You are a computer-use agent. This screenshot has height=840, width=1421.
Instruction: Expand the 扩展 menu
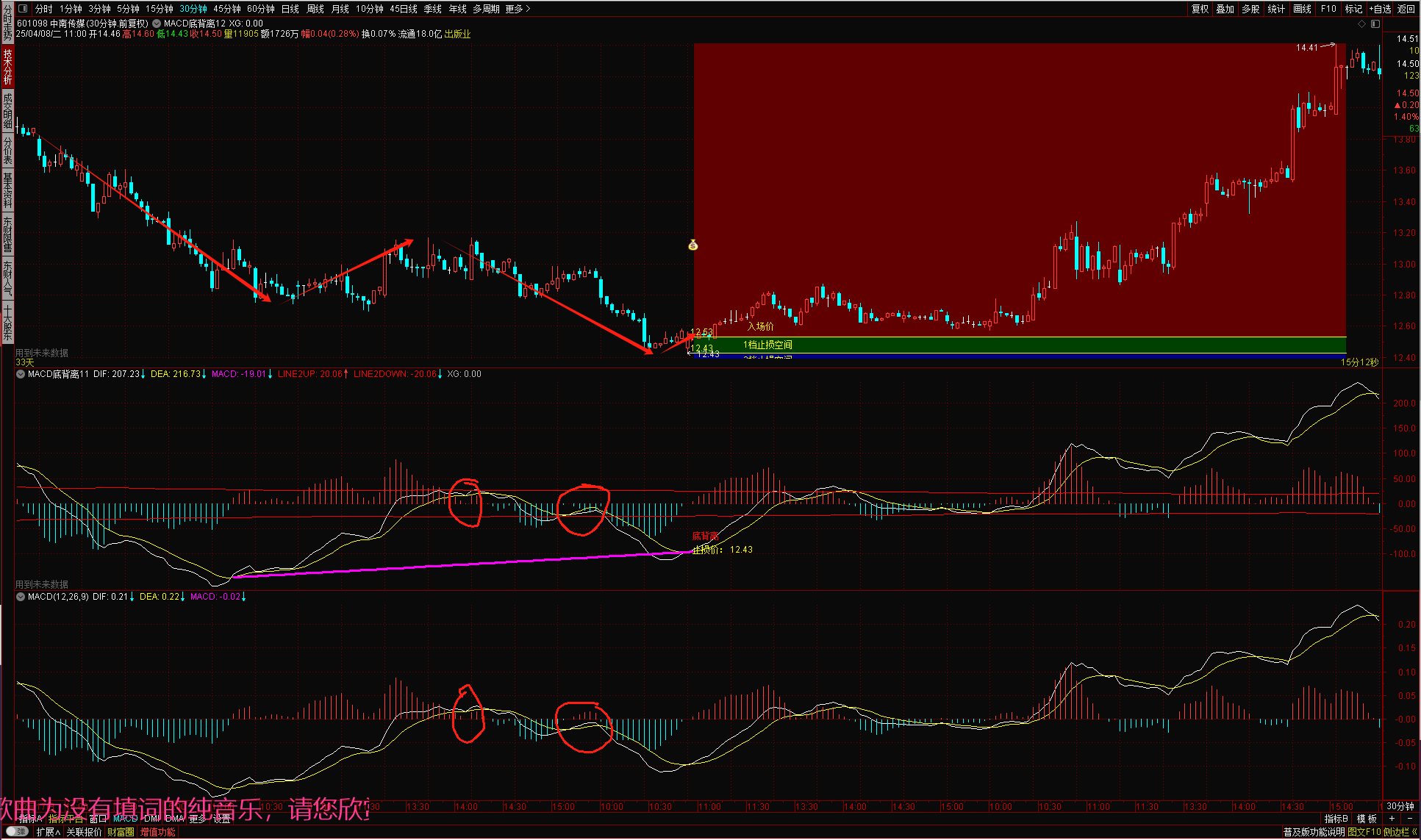pyautogui.click(x=49, y=832)
